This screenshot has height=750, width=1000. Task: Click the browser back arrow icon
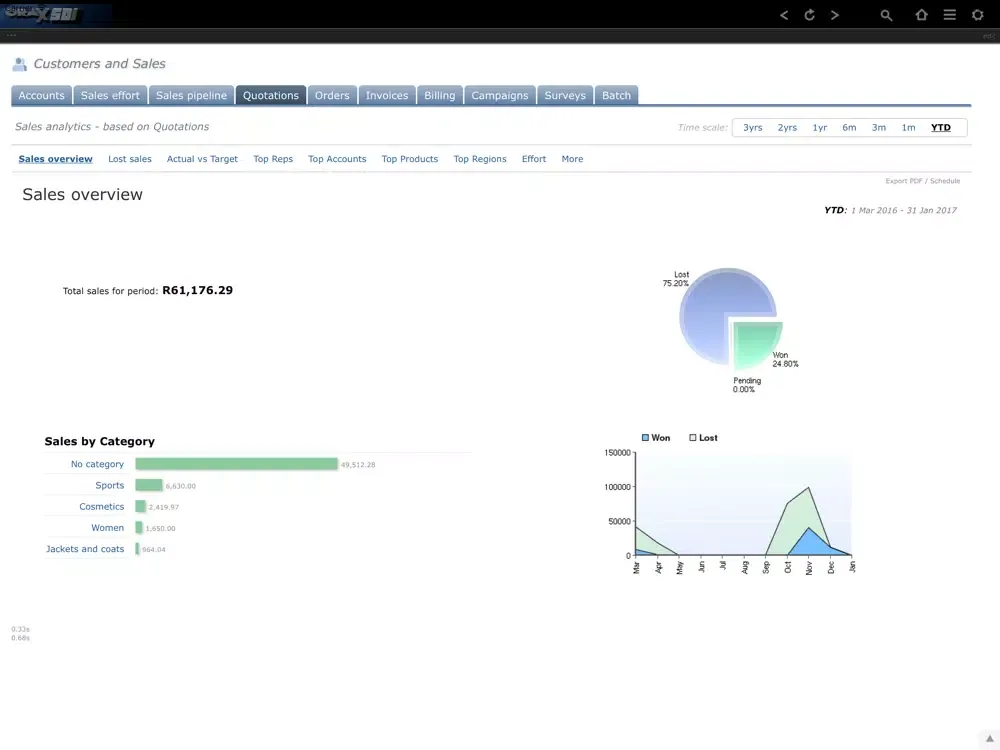pyautogui.click(x=784, y=15)
